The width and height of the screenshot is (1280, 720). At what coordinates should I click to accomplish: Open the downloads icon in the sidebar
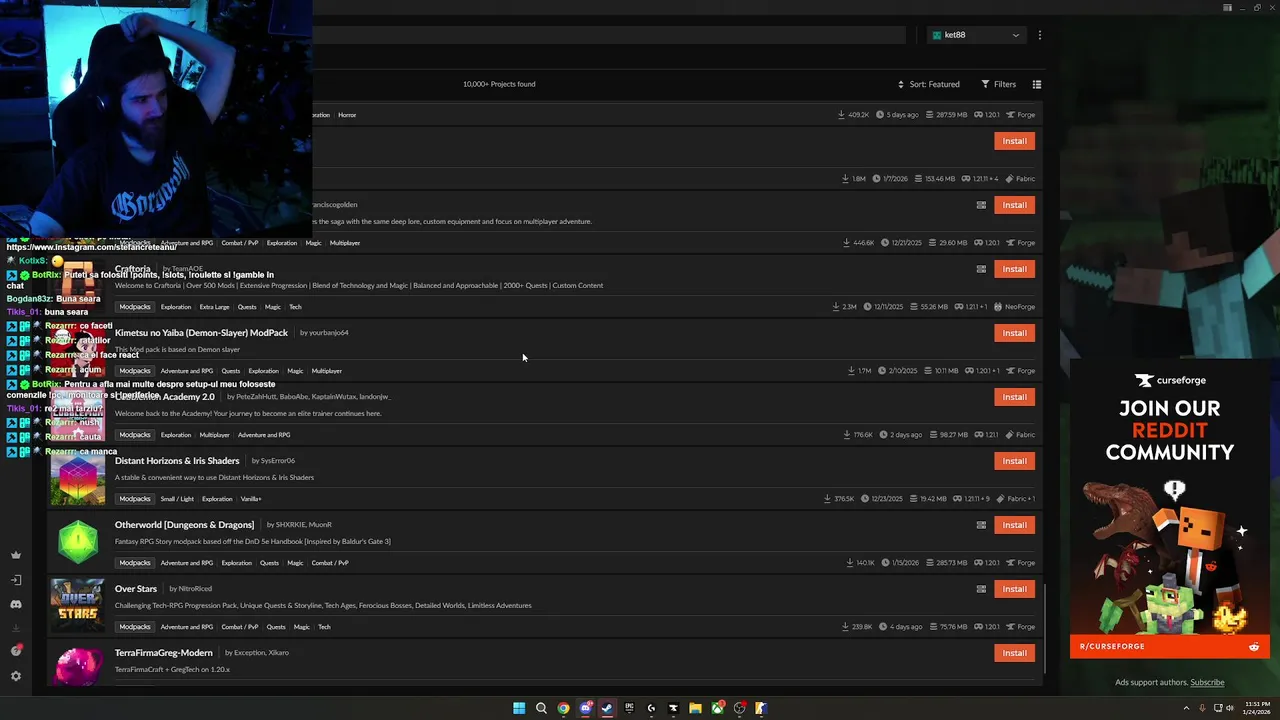click(16, 628)
